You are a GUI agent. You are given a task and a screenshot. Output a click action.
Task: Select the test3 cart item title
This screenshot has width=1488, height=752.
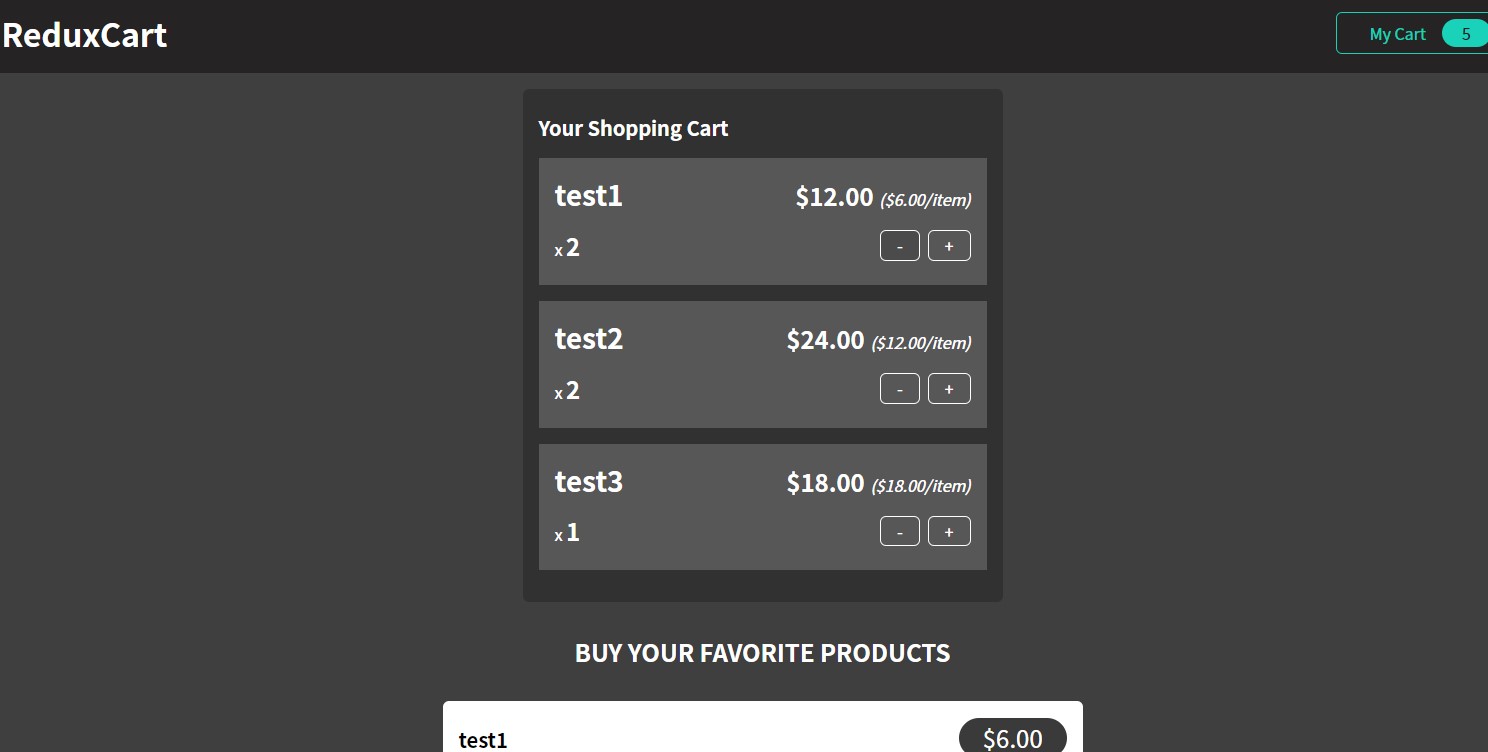coord(588,482)
